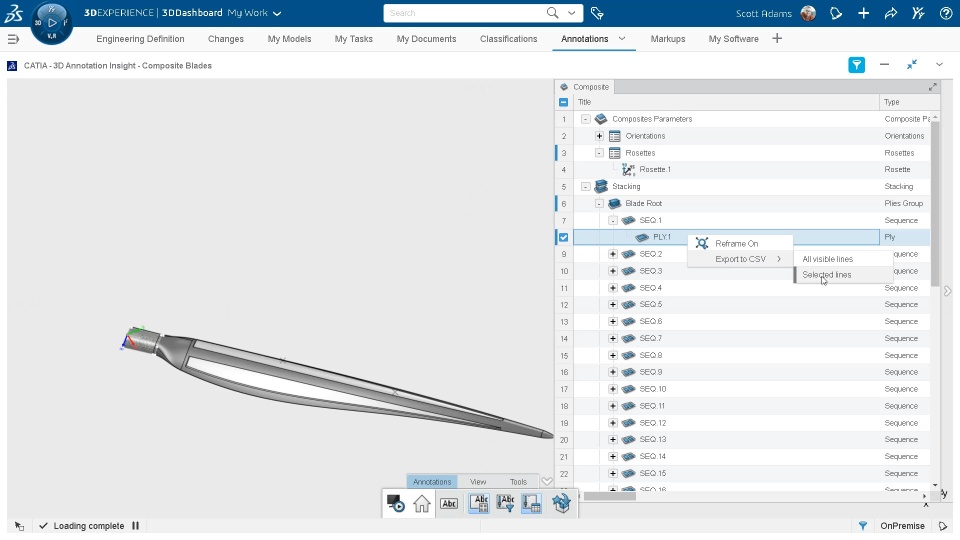This screenshot has height=540, width=960.
Task: Click into the Search input field
Action: (465, 13)
